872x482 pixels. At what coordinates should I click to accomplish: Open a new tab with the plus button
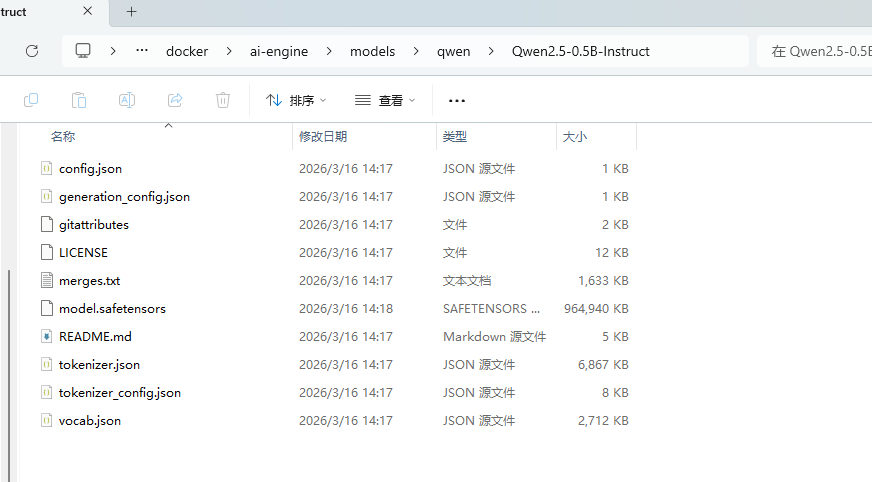131,12
